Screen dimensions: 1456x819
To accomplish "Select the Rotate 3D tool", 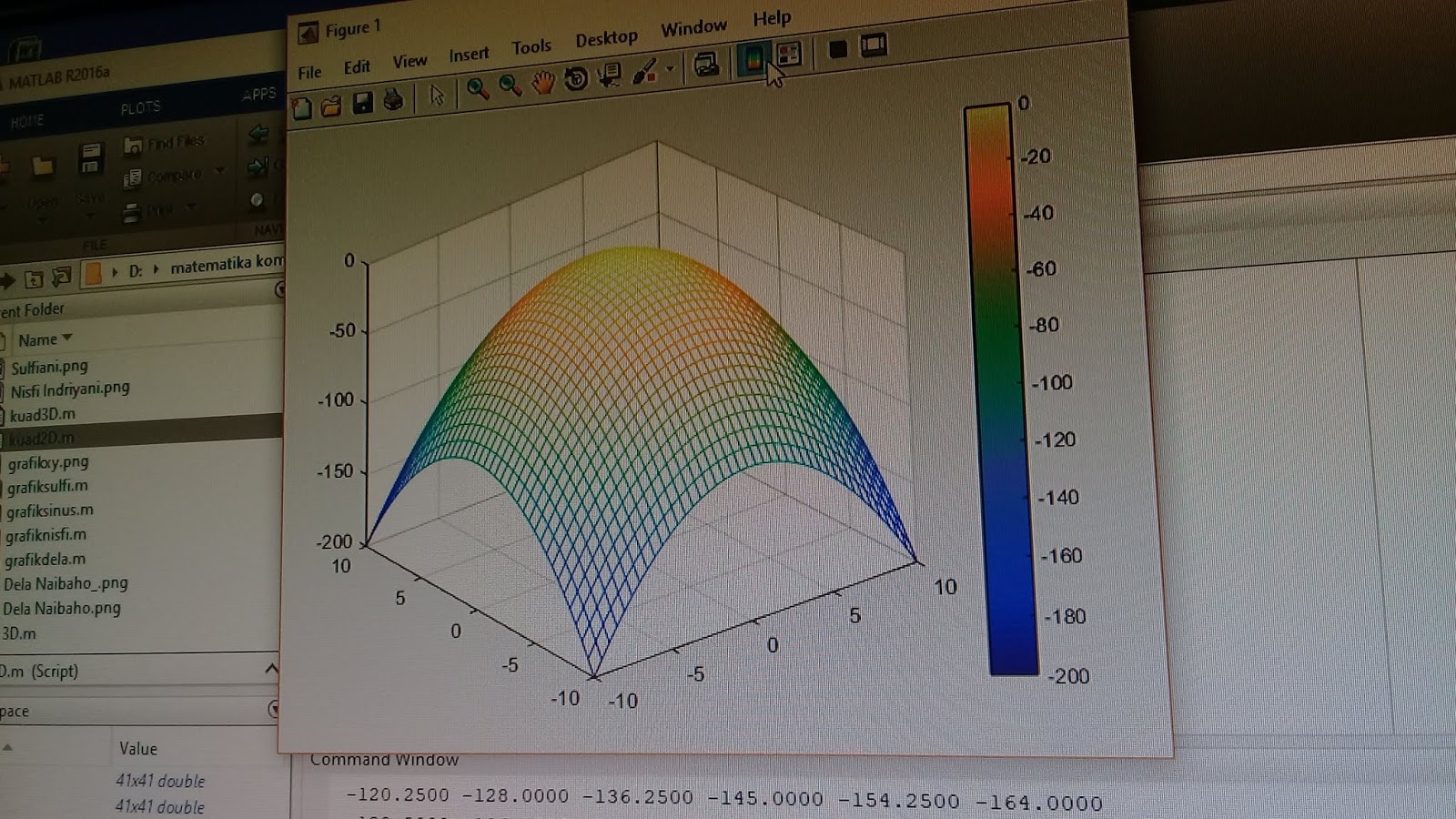I will pos(575,80).
